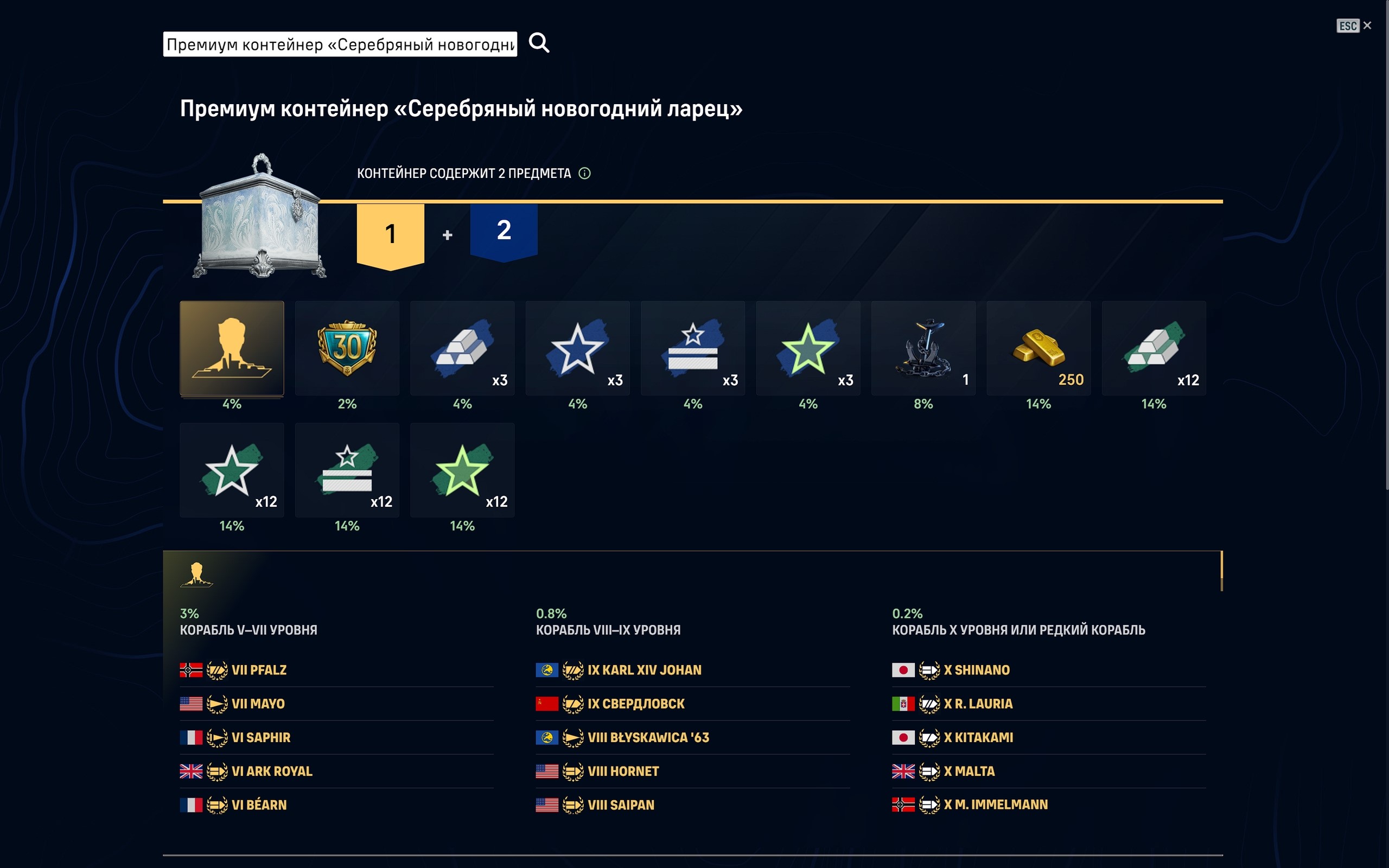Open the IX Karl XIV Johan entry

[x=644, y=670]
